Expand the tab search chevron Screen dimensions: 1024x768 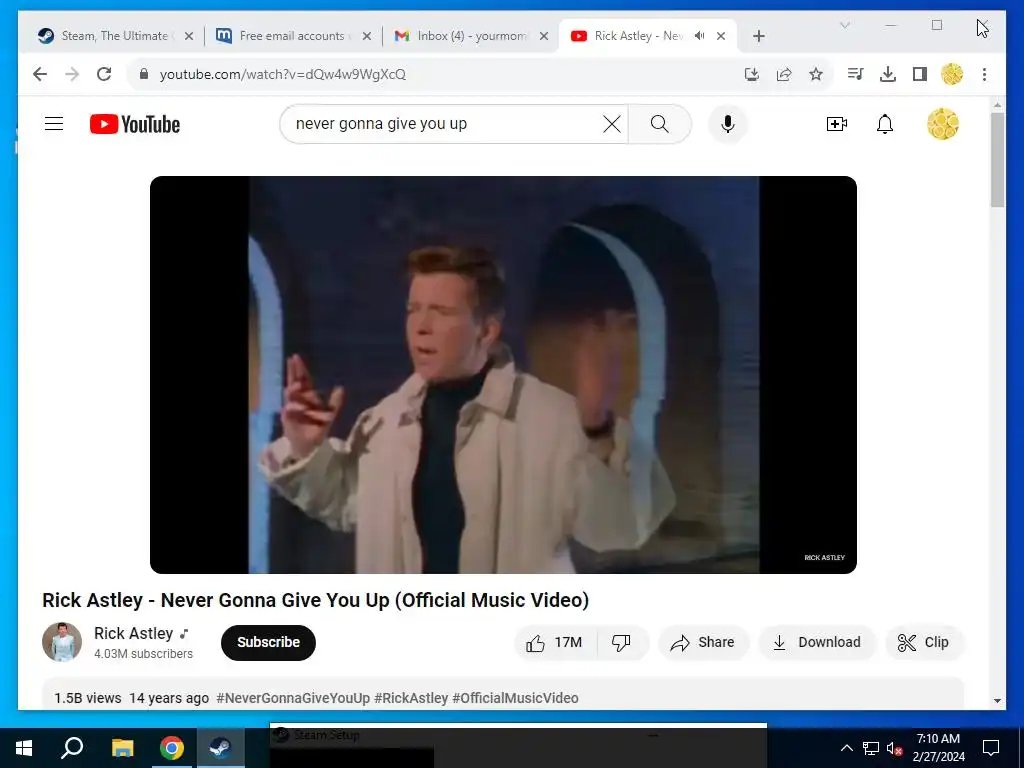point(844,25)
